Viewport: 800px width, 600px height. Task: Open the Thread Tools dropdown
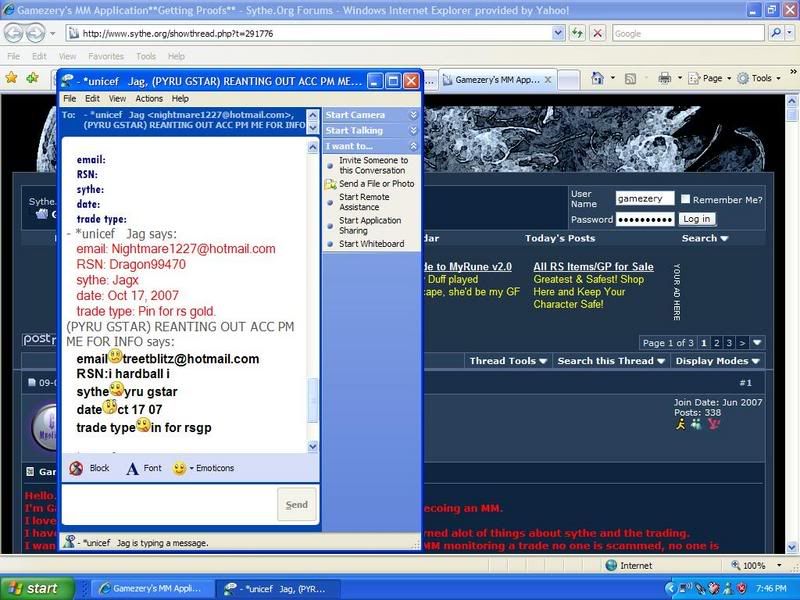coord(508,361)
